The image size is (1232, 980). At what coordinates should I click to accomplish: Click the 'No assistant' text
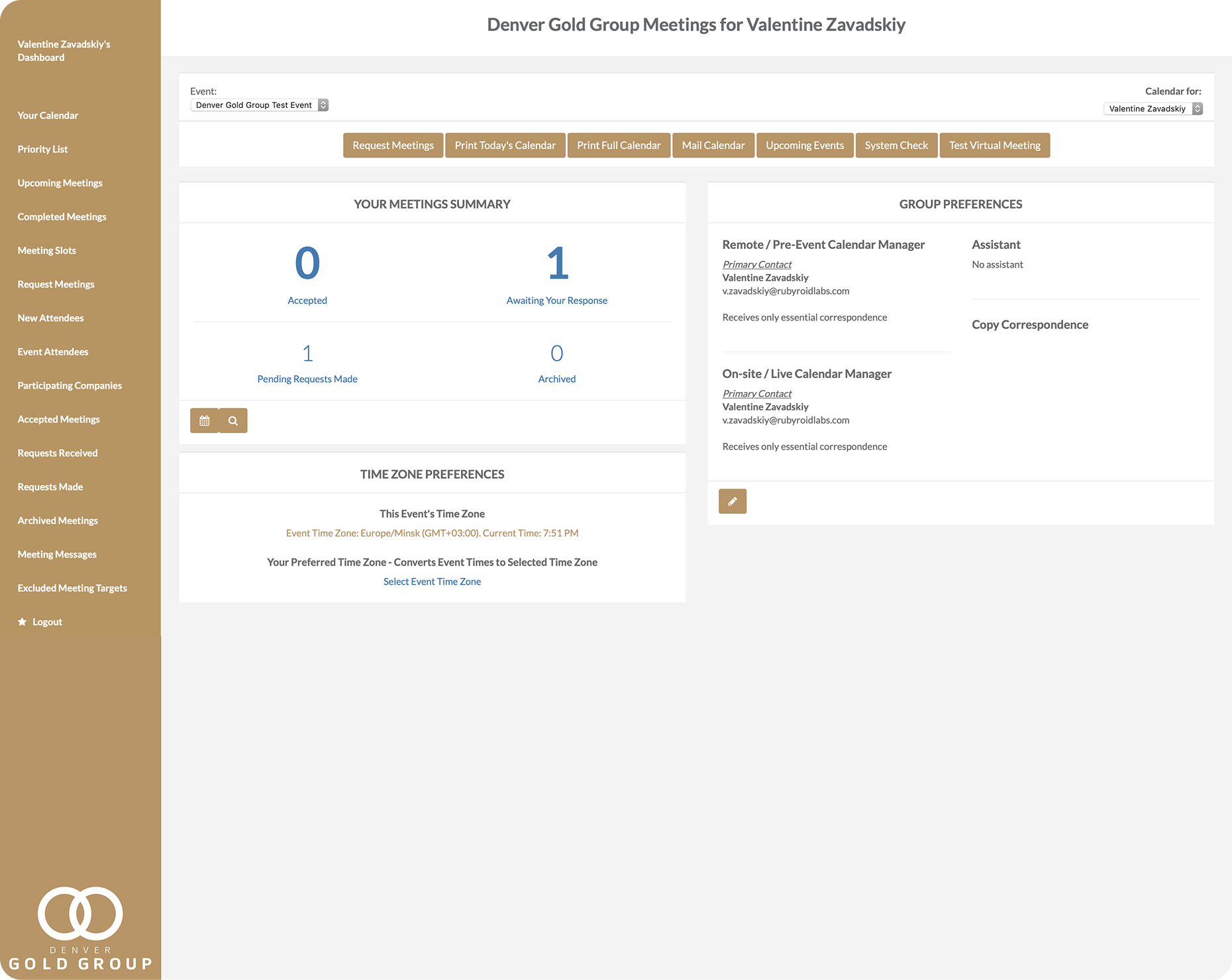(x=998, y=264)
